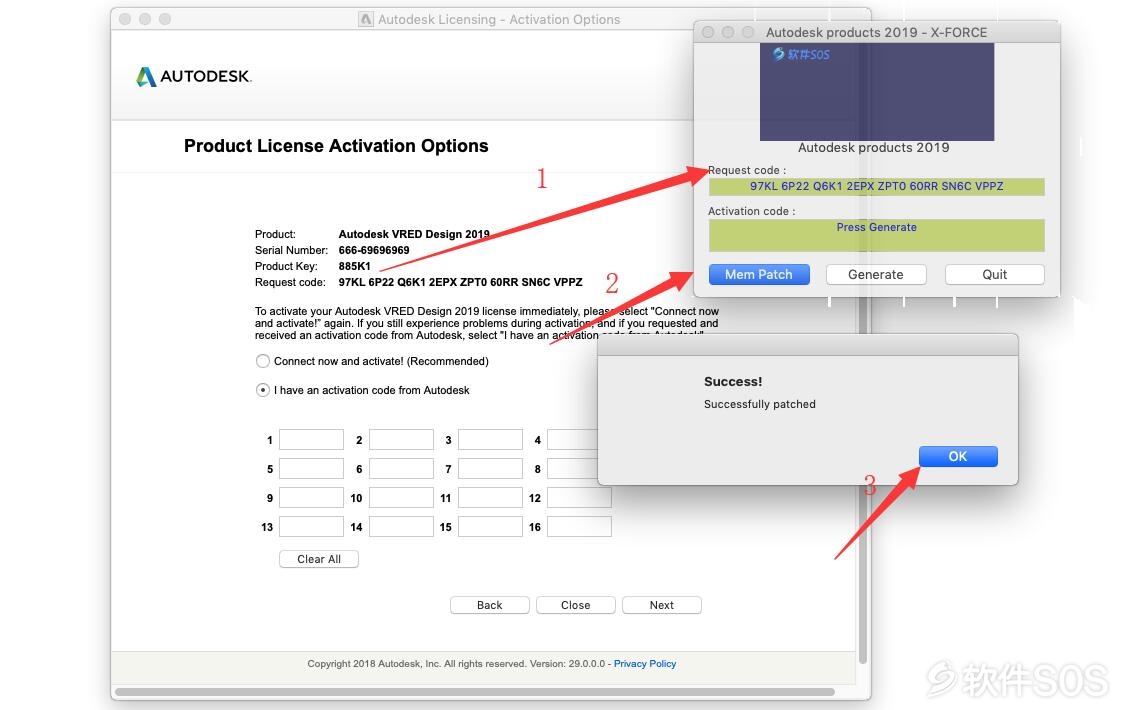The width and height of the screenshot is (1125, 710).
Task: Click Next to continue activation
Action: point(662,605)
